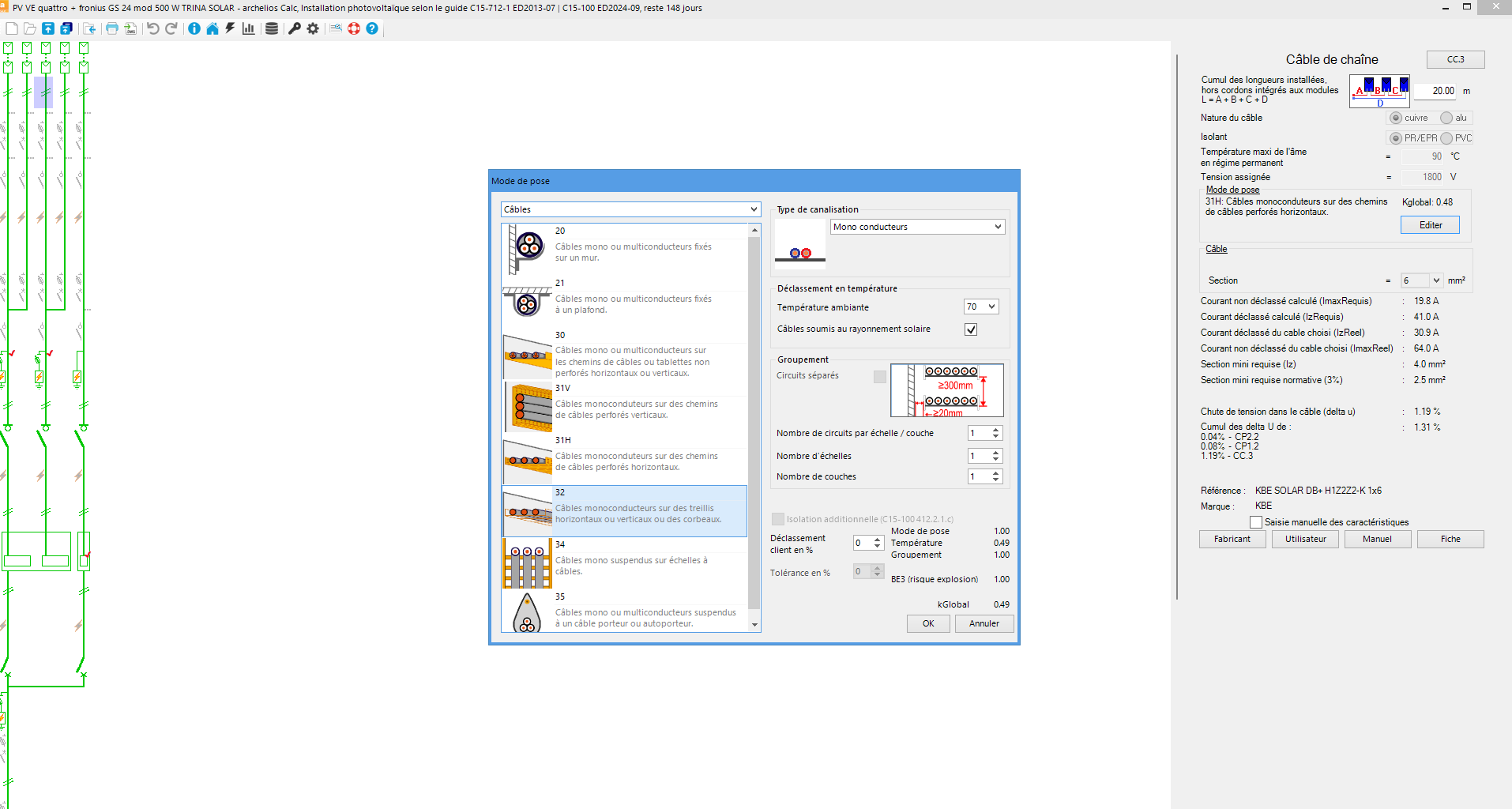
Task: Open Section 6 mm² dropdown
Action: point(1422,280)
